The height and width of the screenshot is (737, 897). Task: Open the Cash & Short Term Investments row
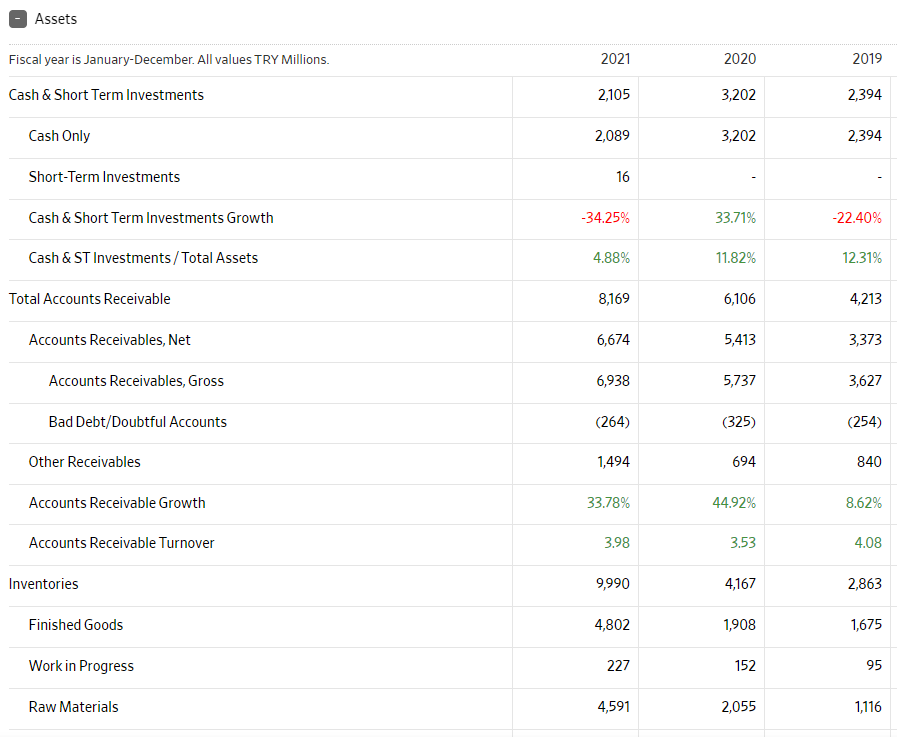pos(106,95)
